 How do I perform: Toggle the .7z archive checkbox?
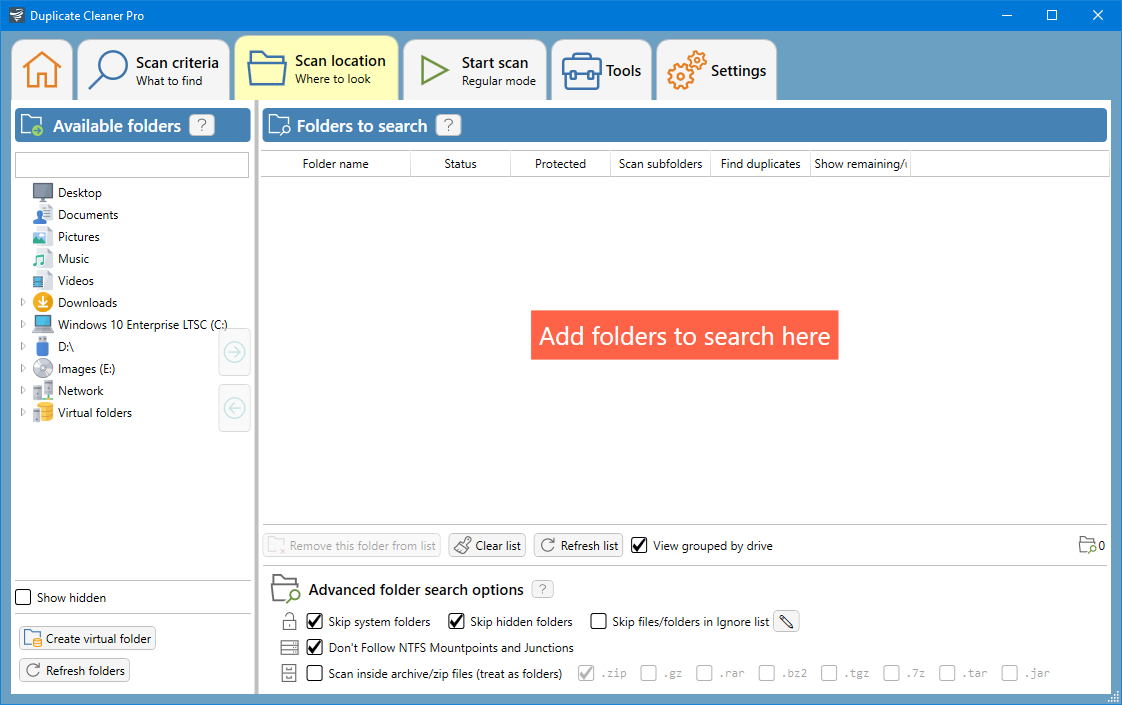(892, 673)
